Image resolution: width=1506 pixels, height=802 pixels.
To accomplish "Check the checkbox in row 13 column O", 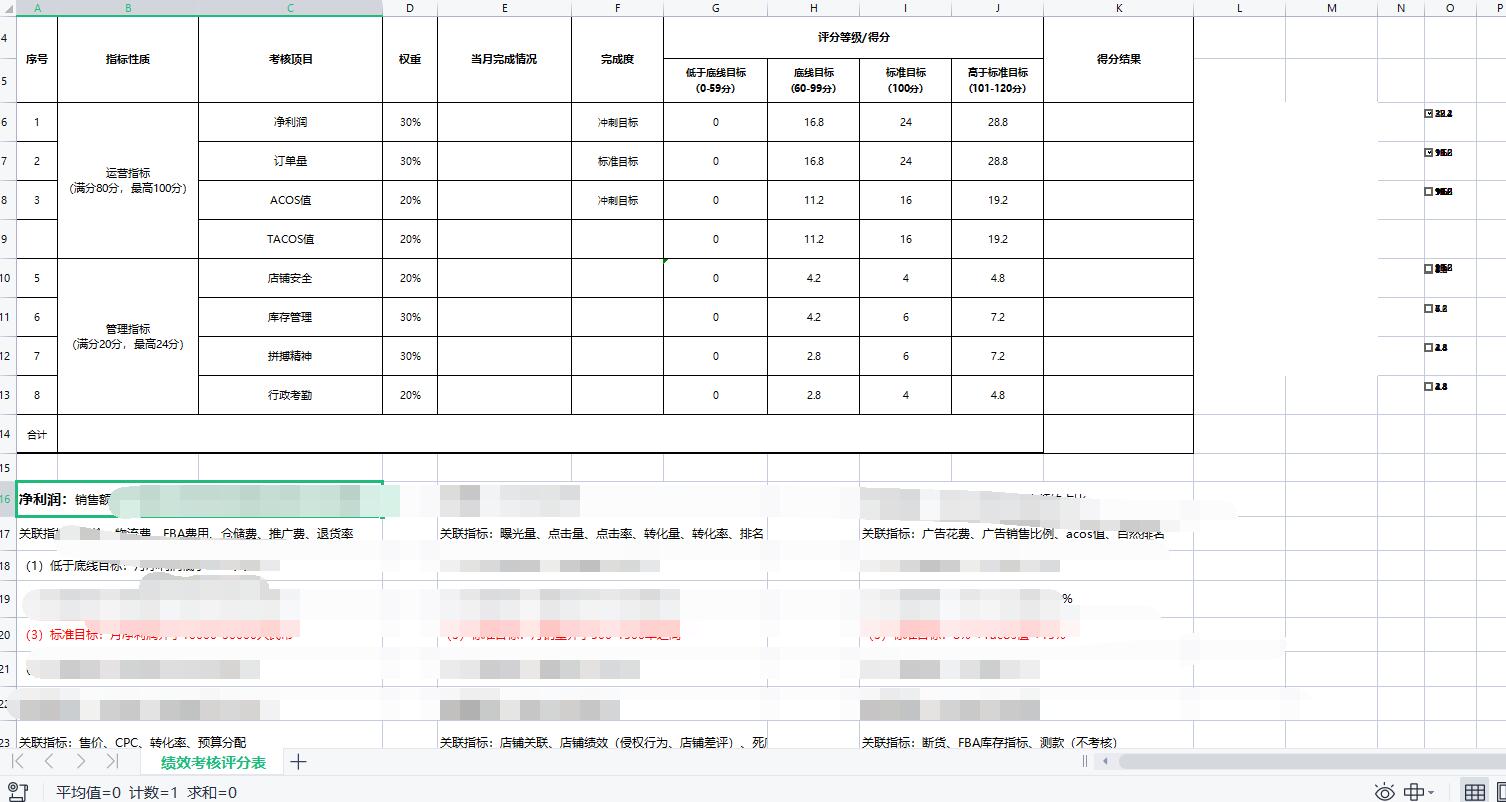I will point(1428,386).
